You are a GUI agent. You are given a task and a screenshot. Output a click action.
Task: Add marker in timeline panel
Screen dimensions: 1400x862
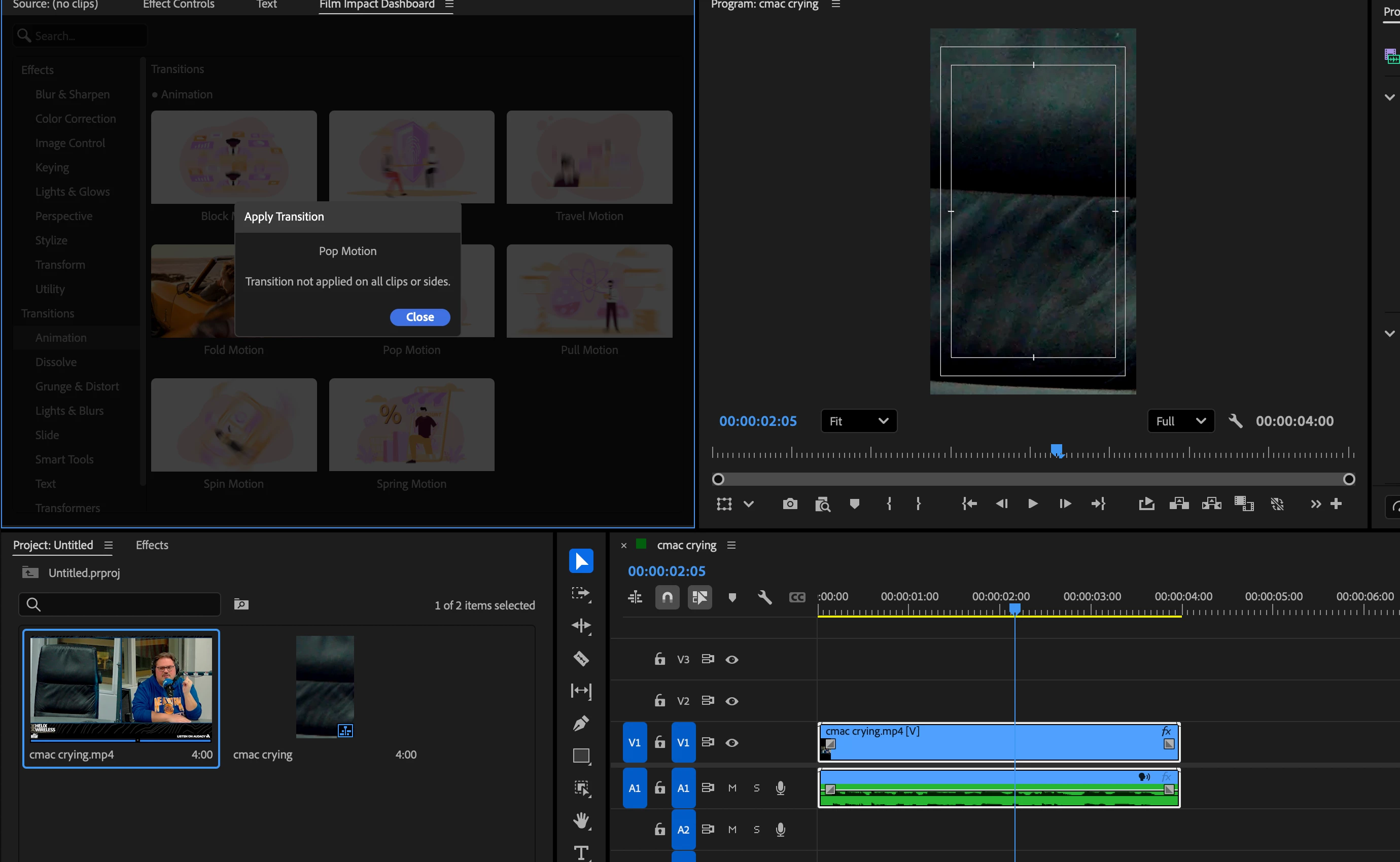point(732,597)
